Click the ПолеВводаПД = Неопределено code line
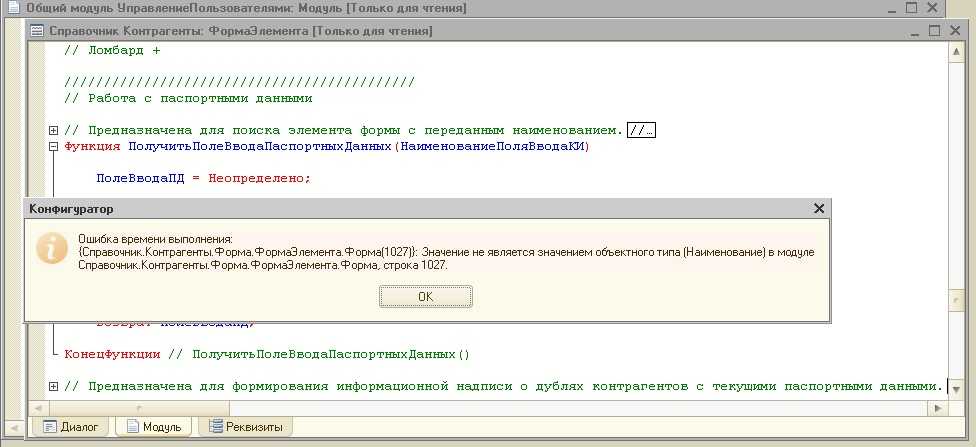The height and width of the screenshot is (447, 976). 204,178
